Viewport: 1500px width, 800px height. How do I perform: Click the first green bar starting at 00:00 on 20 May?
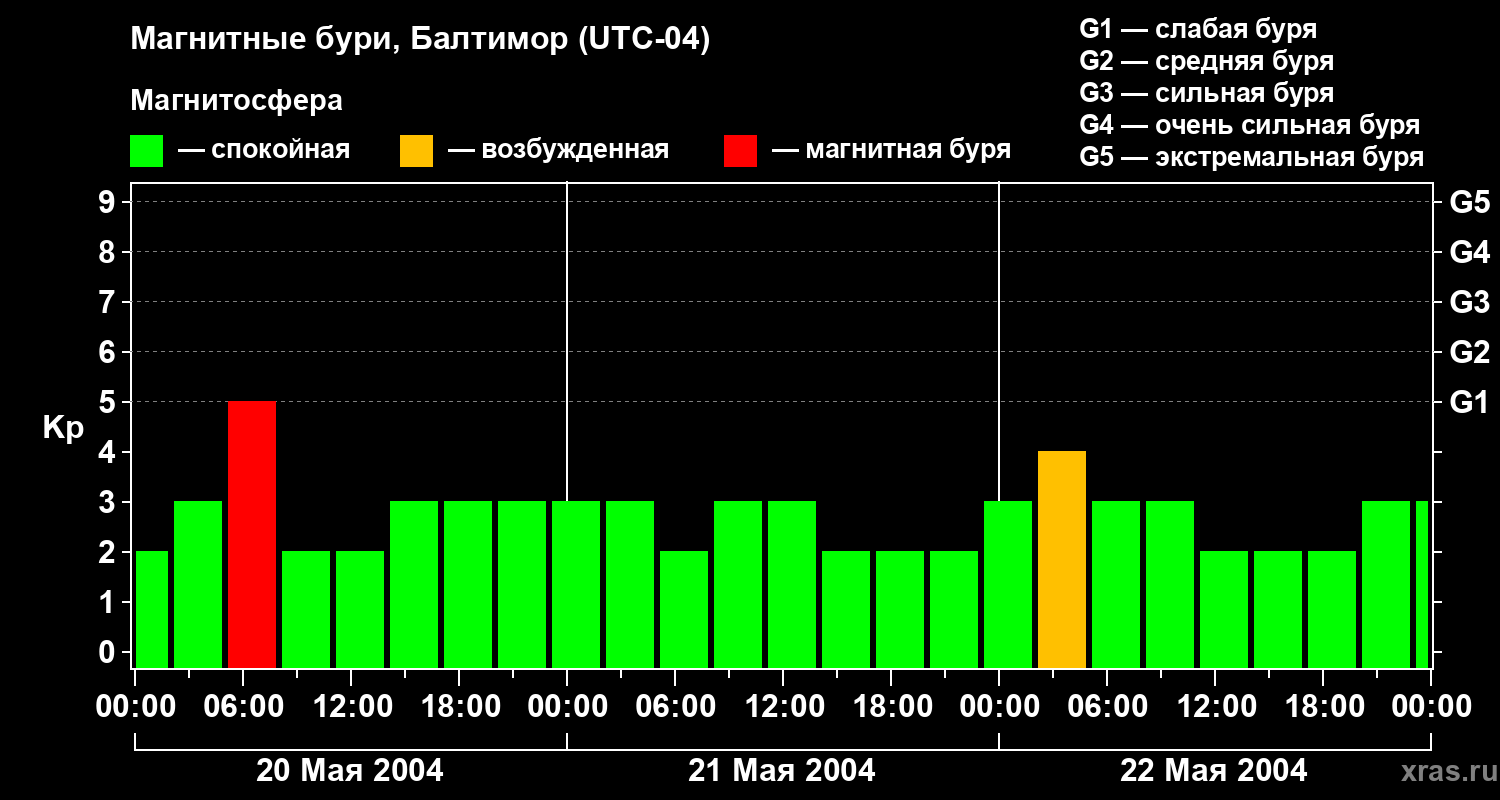(x=151, y=609)
